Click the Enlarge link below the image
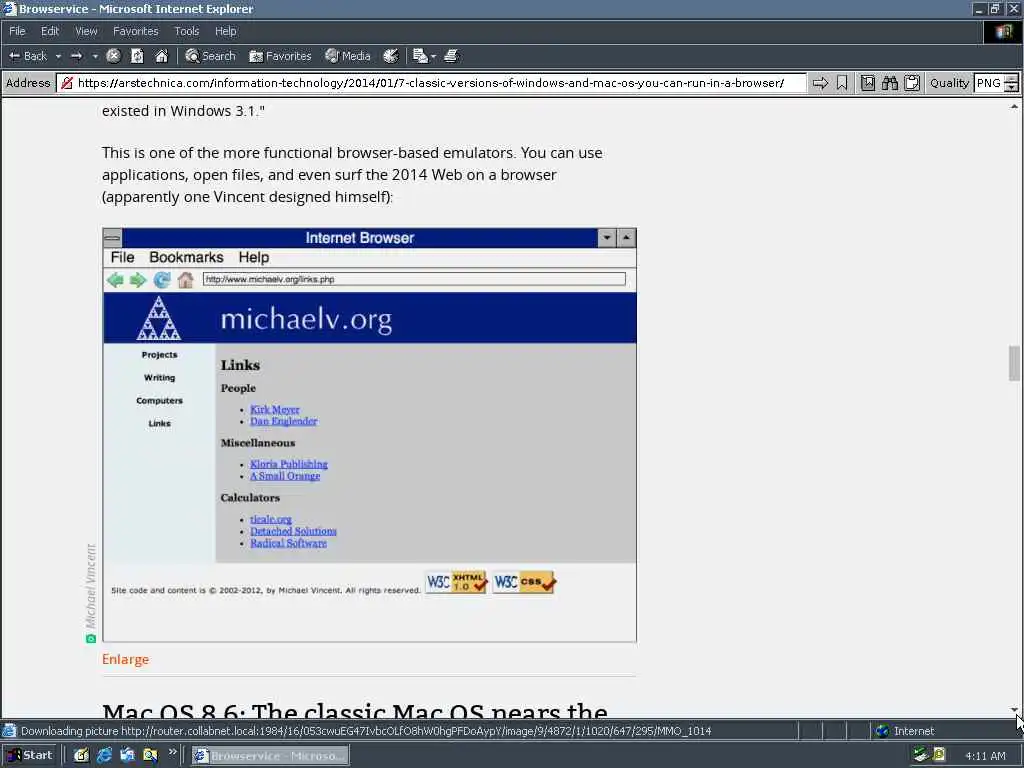1024x768 pixels. (x=125, y=660)
